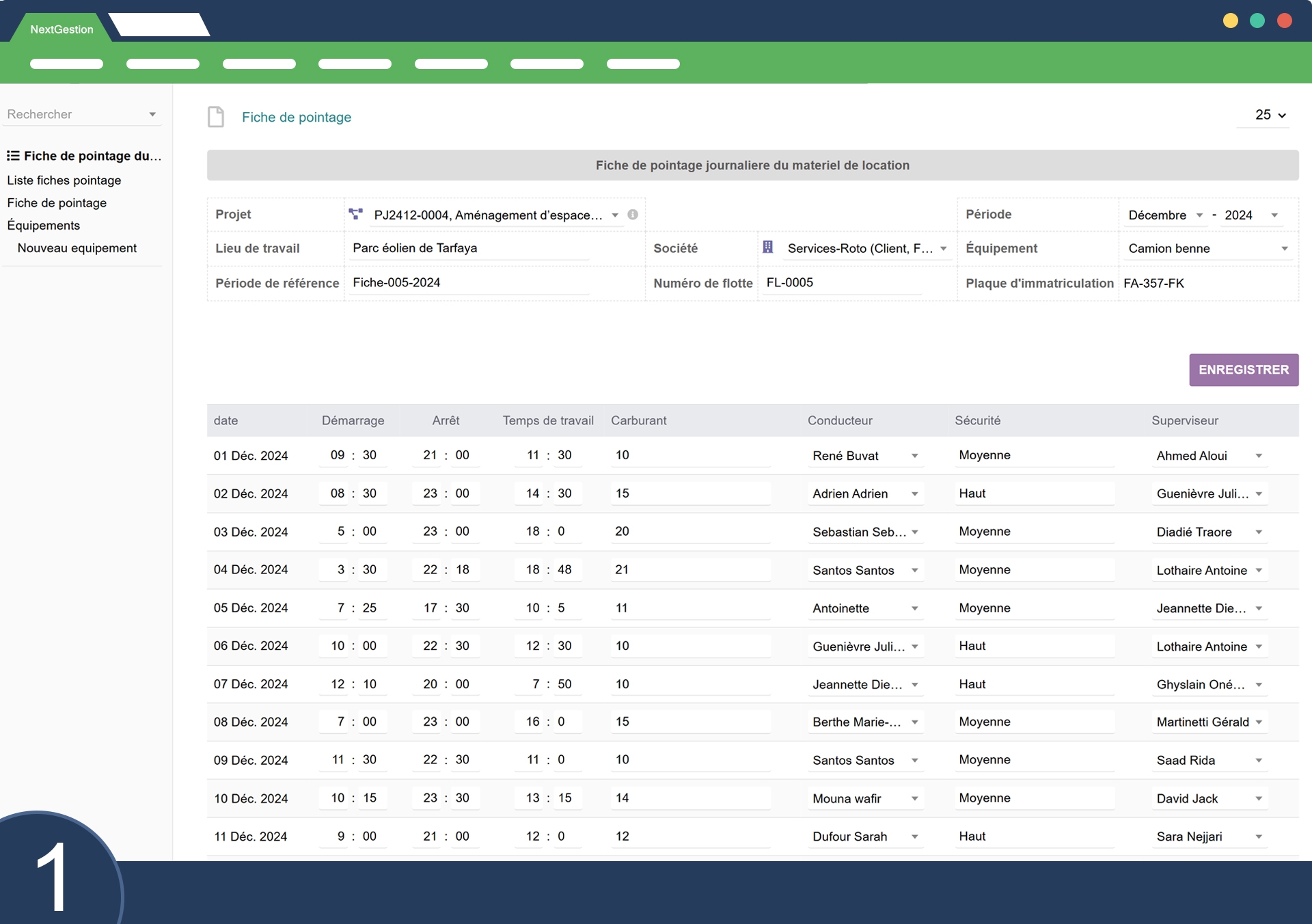Open Liste fiches pointage in sidebar
The width and height of the screenshot is (1312, 924).
click(64, 180)
